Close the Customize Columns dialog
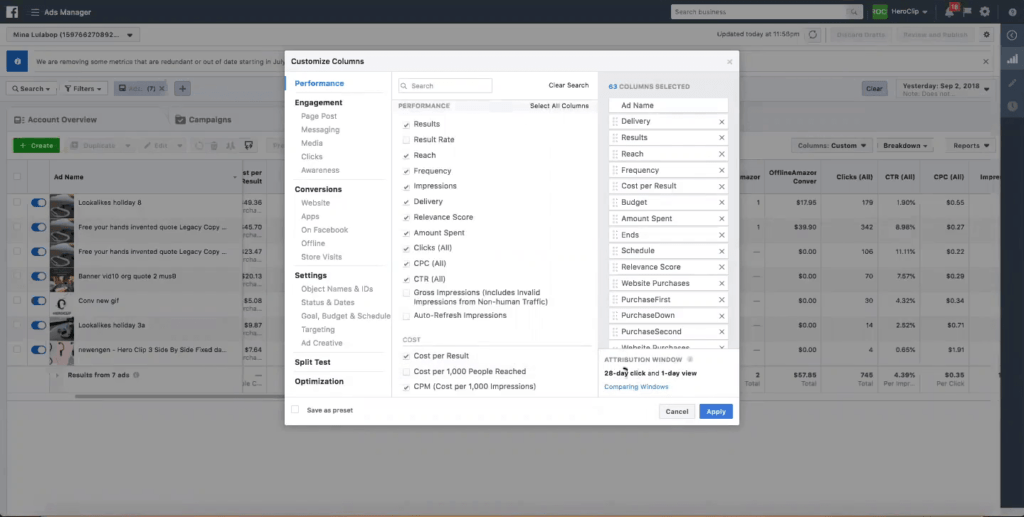 click(x=729, y=62)
